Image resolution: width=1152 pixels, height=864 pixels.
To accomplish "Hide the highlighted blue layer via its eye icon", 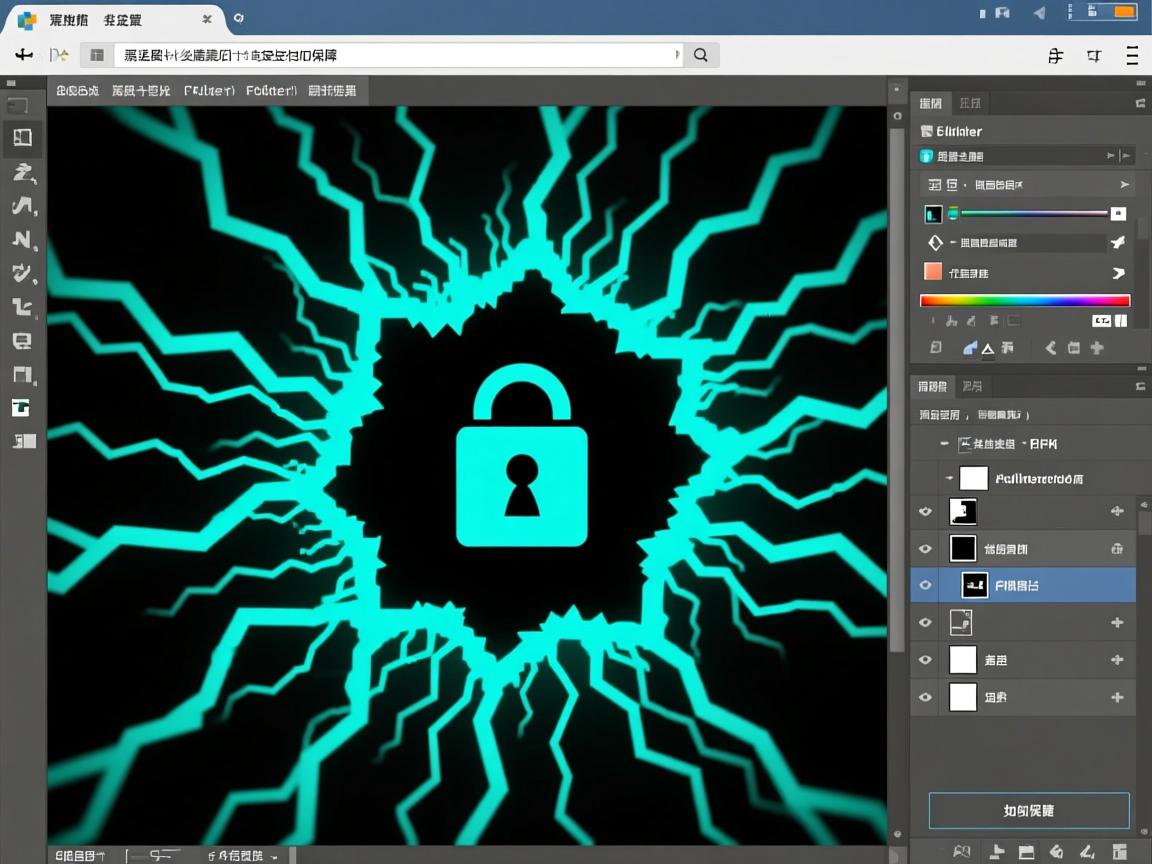I will click(925, 585).
